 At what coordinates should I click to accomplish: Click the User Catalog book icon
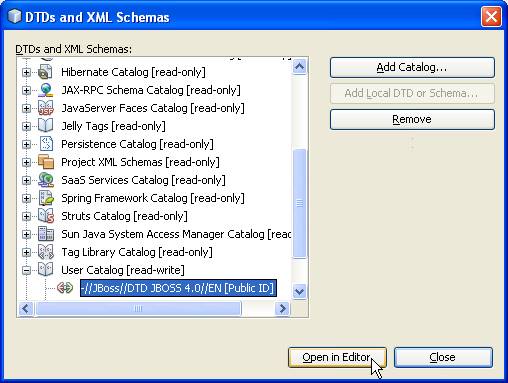[x=46, y=269]
